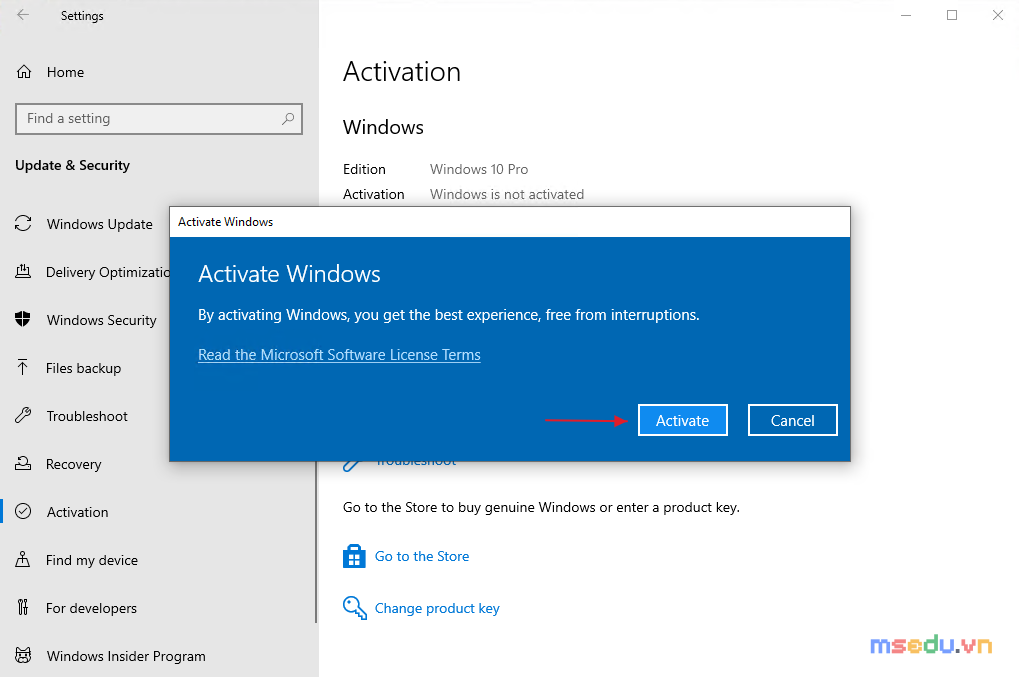Click the back arrow in Settings
Image resolution: width=1019 pixels, height=677 pixels.
click(23, 15)
